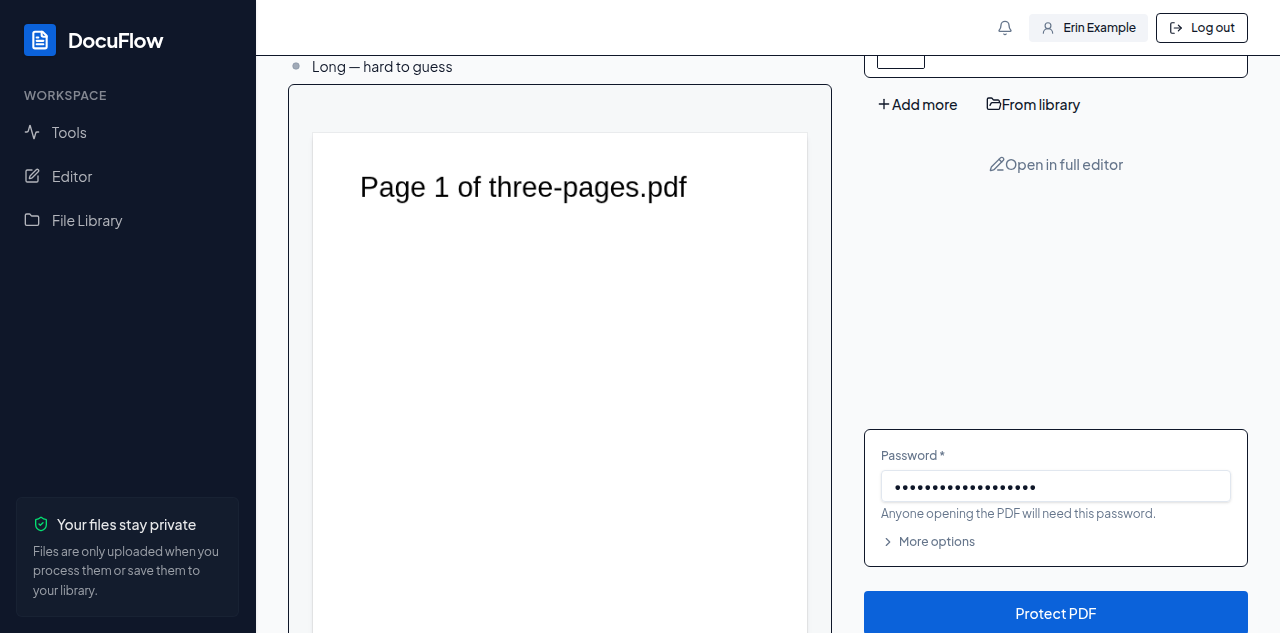Image resolution: width=1280 pixels, height=633 pixels.
Task: Click the DocuFlow logo icon
Action: point(40,40)
